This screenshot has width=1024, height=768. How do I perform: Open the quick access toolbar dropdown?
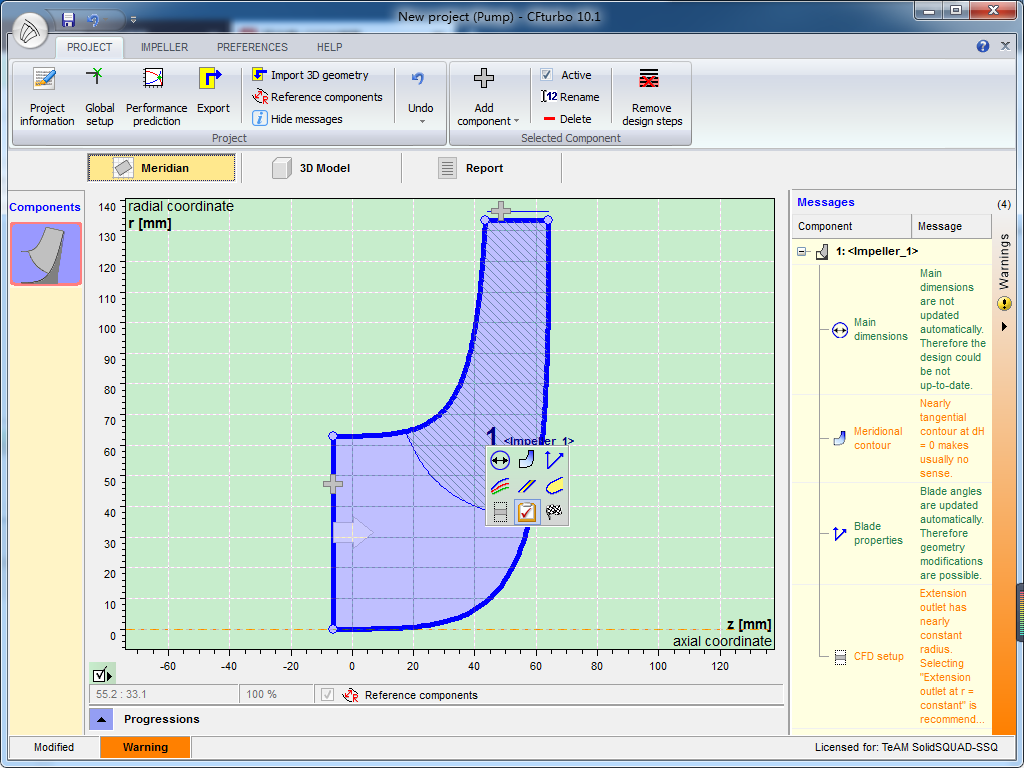tap(133, 20)
